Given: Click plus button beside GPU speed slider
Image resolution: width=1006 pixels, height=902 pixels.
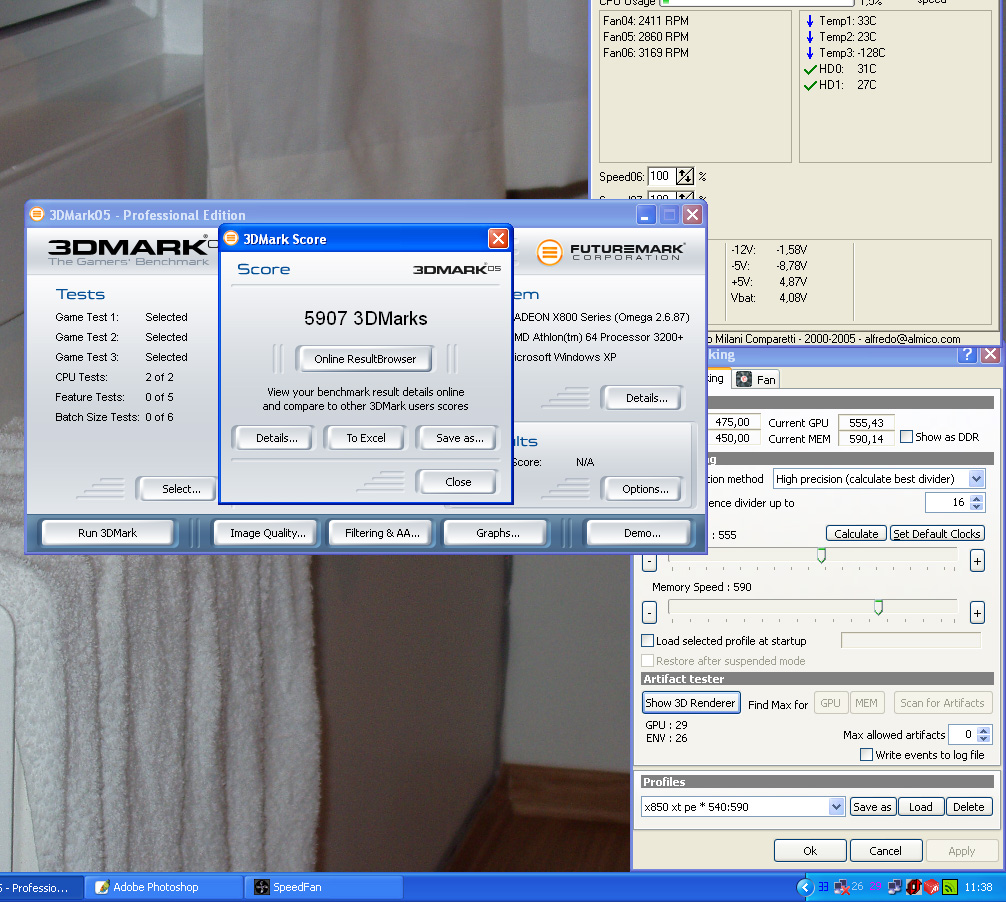Looking at the screenshot, I should tap(977, 561).
